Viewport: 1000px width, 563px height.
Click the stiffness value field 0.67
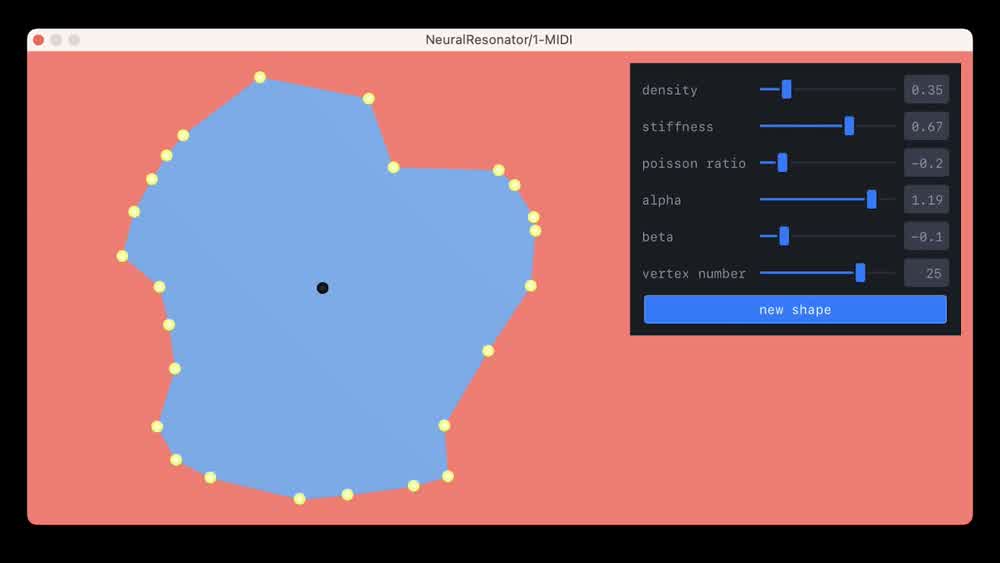pos(927,126)
